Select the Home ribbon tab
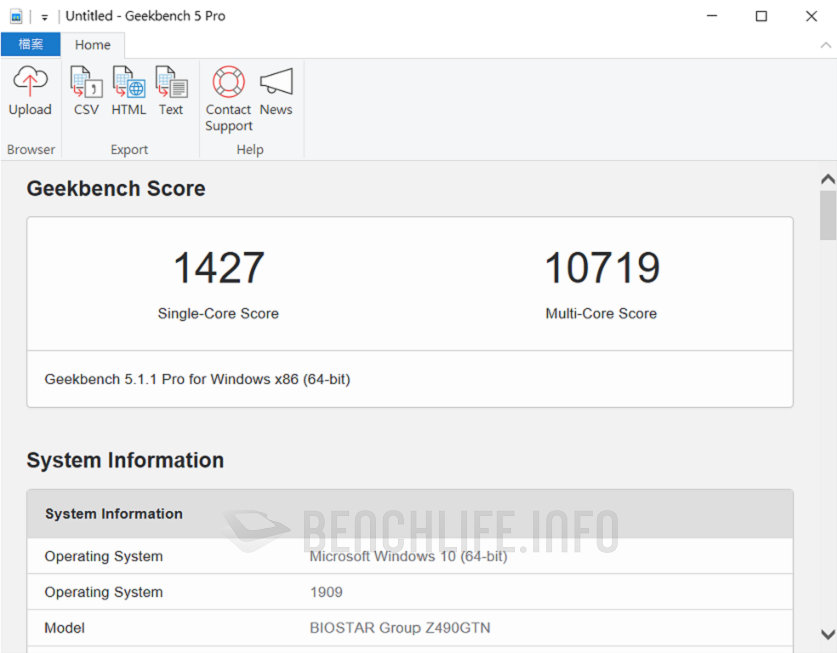Viewport: 837px width, 653px height. click(93, 44)
